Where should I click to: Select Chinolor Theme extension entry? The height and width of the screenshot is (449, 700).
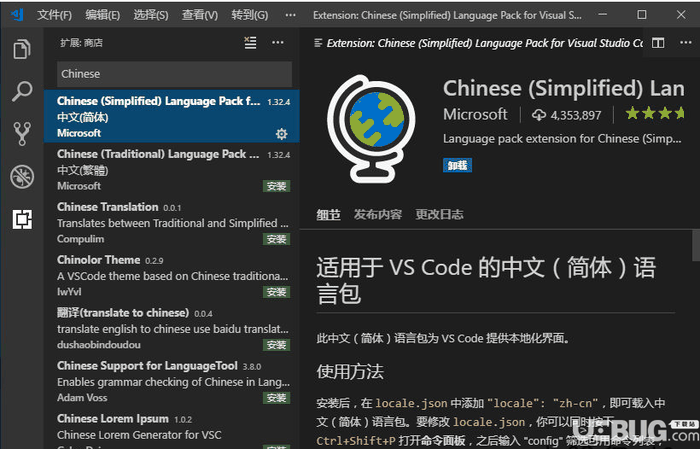(x=172, y=275)
